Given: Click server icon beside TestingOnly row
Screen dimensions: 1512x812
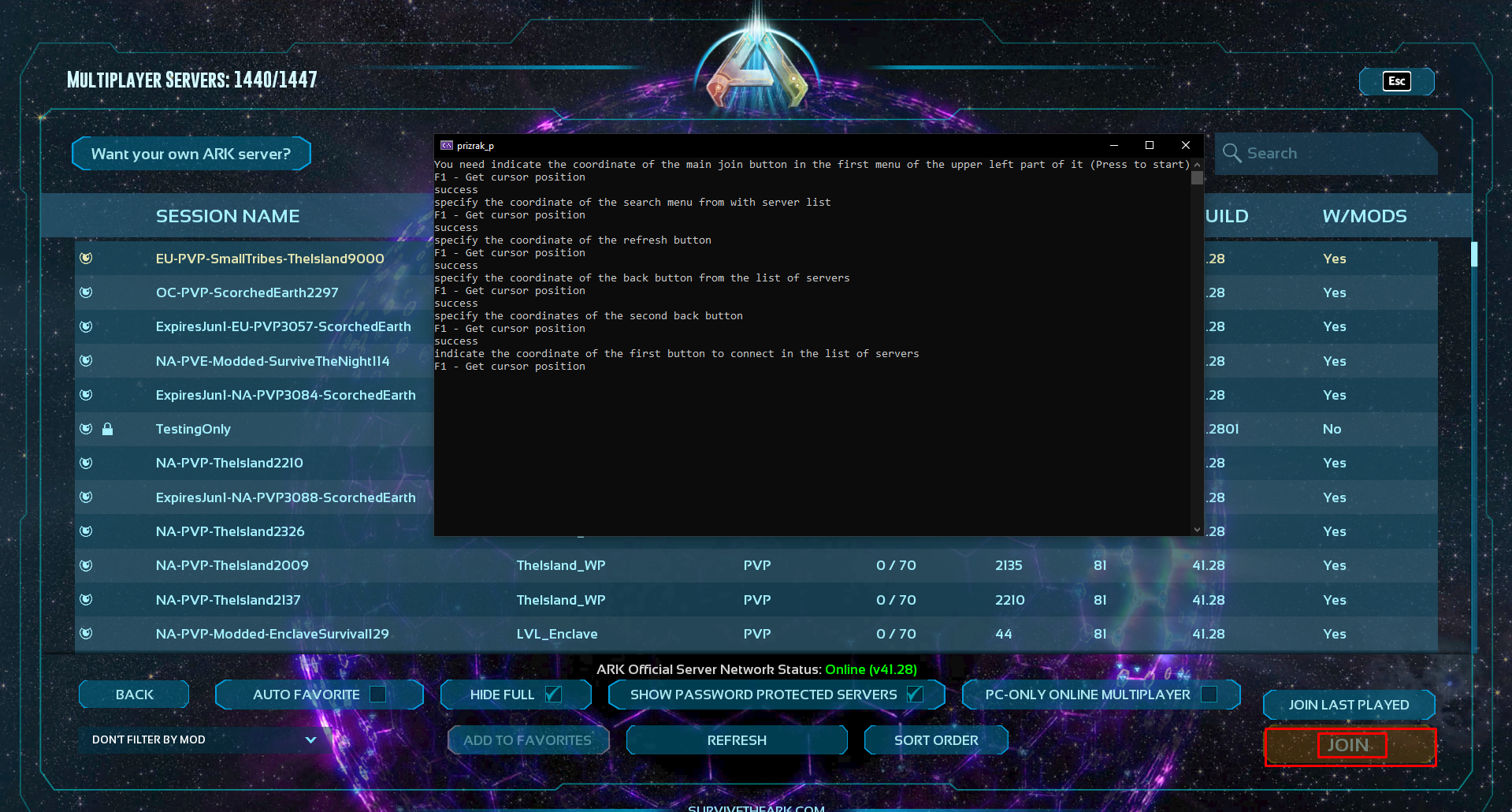Looking at the screenshot, I should click(86, 429).
